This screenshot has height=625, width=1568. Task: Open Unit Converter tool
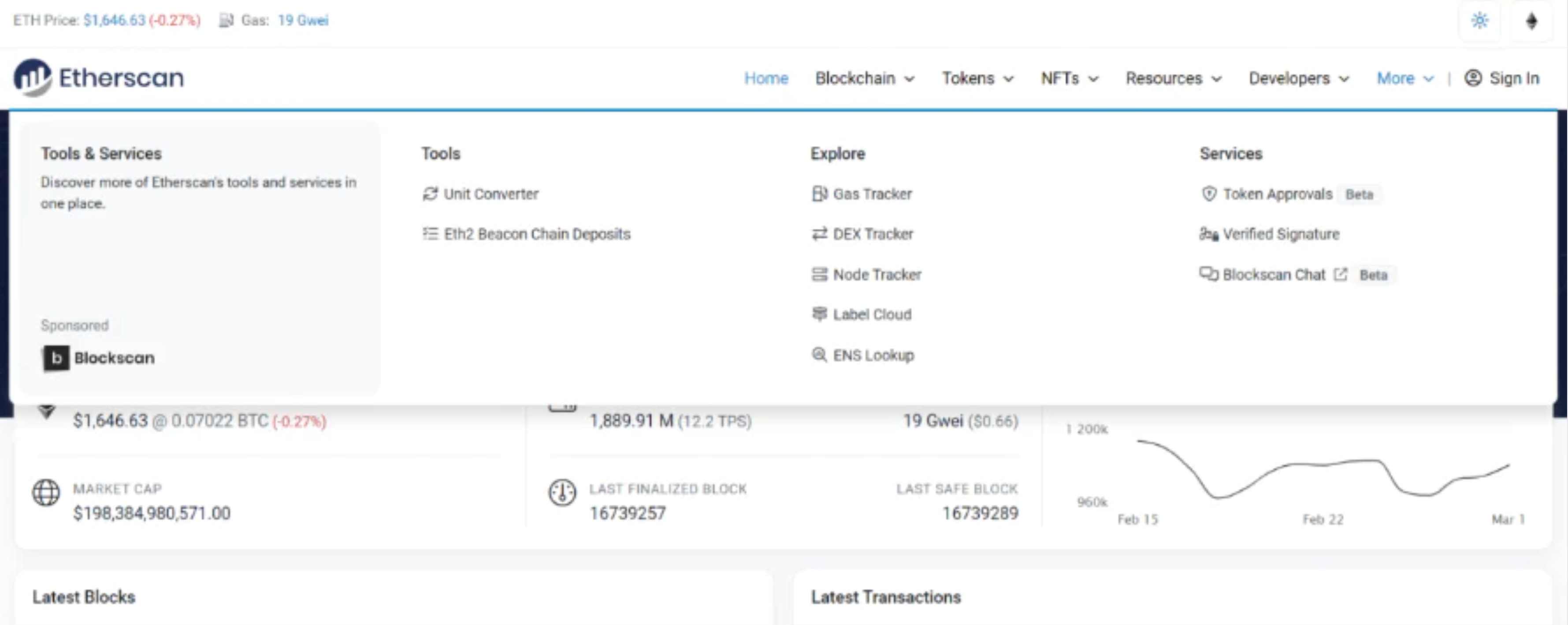(481, 193)
